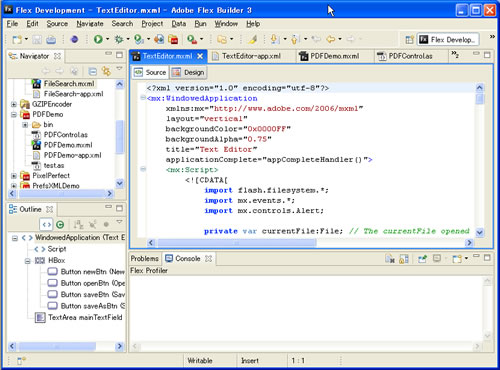500x370 pixels.
Task: Collapse HBox node in Outline
Action: tap(28, 261)
